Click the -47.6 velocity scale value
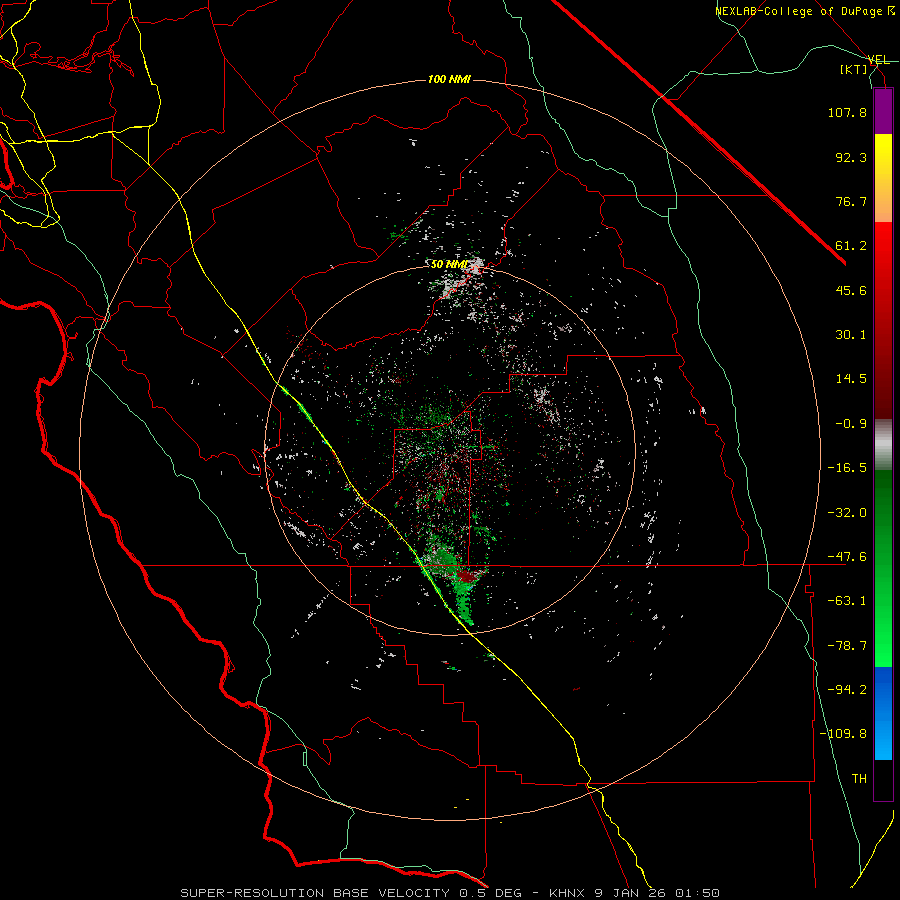The height and width of the screenshot is (900, 900). pyautogui.click(x=847, y=557)
